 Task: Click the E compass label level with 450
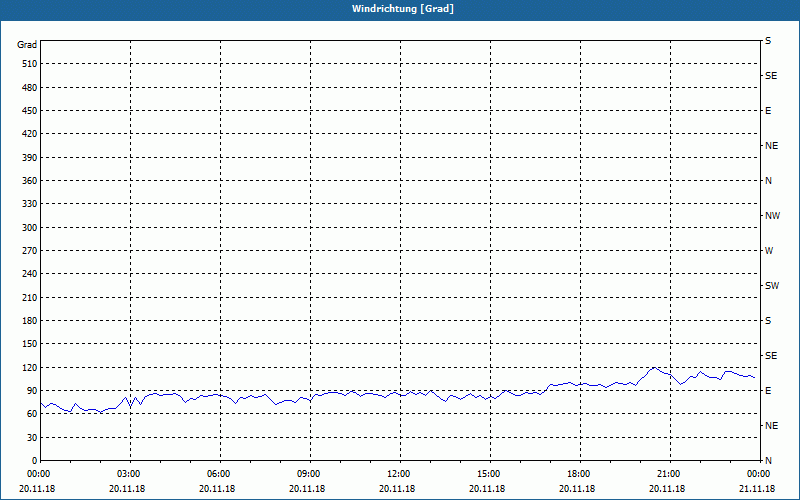tap(768, 111)
